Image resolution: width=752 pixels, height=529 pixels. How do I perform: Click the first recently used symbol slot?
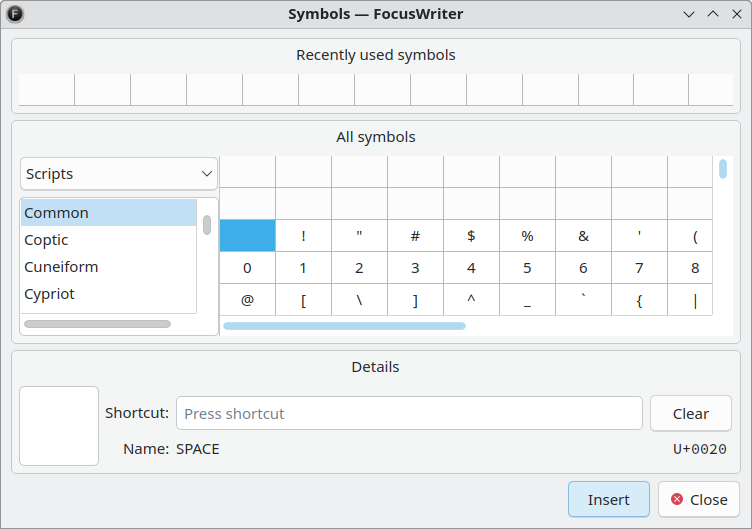coord(47,89)
